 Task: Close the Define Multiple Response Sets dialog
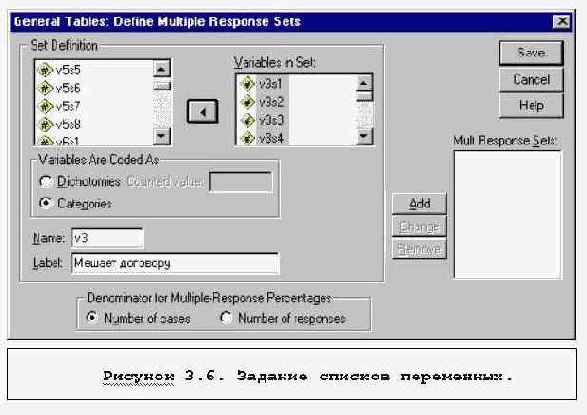[x=562, y=22]
